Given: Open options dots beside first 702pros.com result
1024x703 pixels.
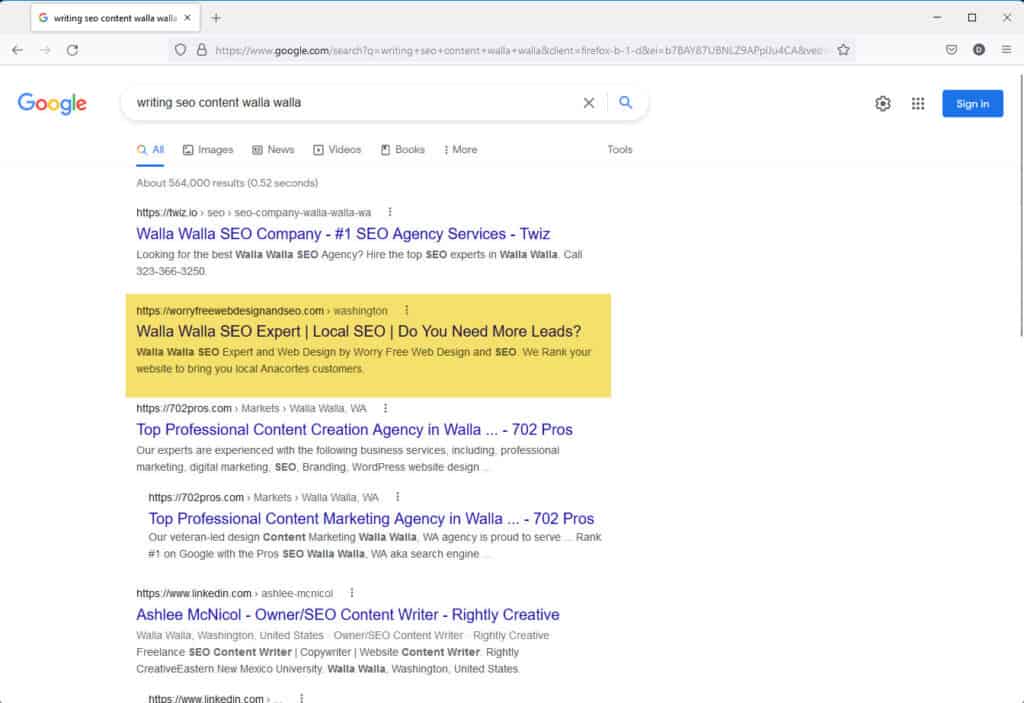Looking at the screenshot, I should [385, 408].
